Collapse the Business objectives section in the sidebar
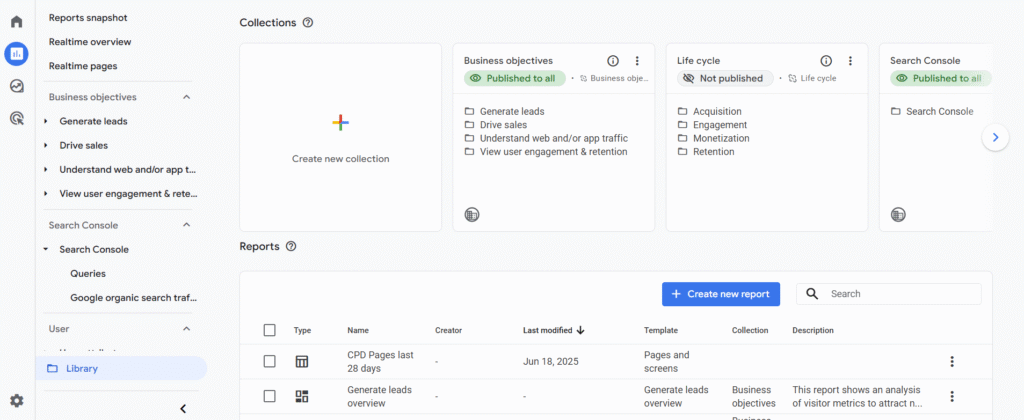 (186, 97)
